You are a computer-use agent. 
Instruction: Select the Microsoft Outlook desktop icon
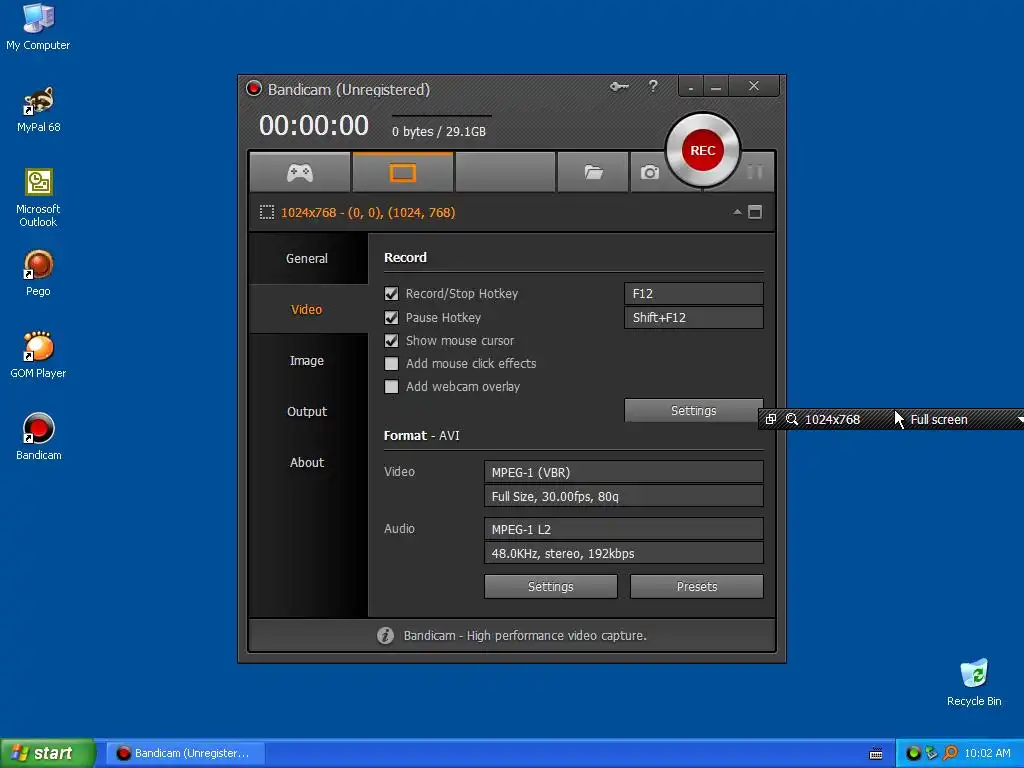[39, 199]
